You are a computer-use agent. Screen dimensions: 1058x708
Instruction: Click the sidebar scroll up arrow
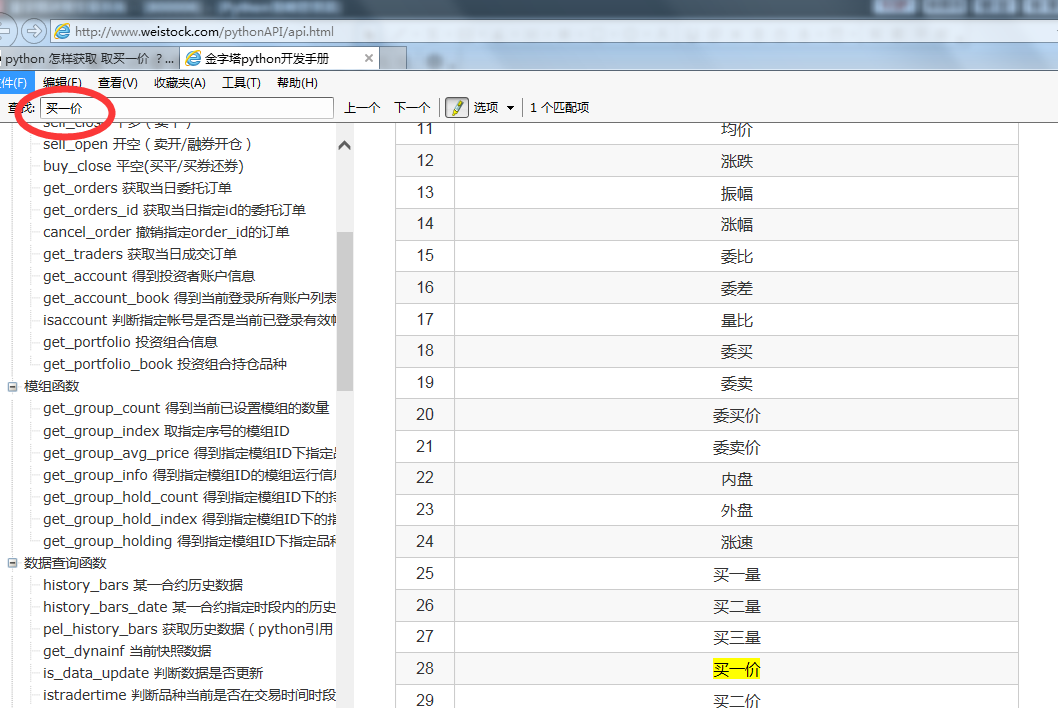(344, 145)
